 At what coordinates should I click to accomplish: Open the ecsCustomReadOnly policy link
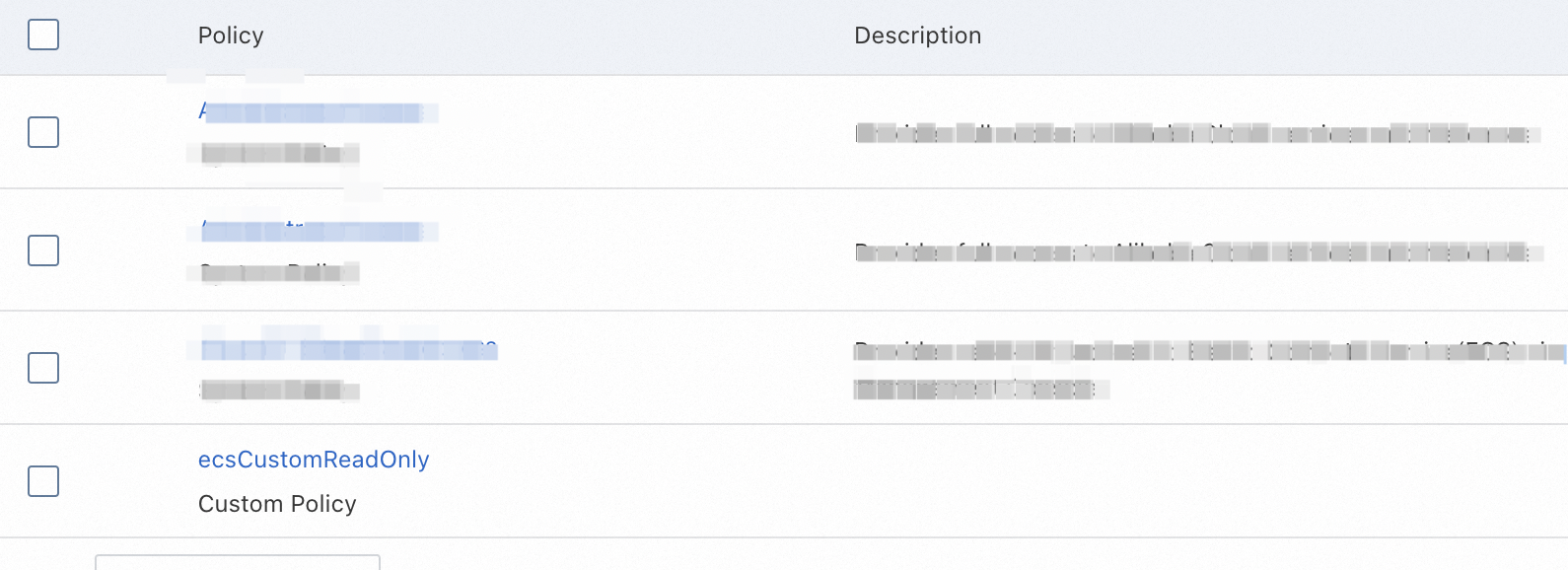314,460
